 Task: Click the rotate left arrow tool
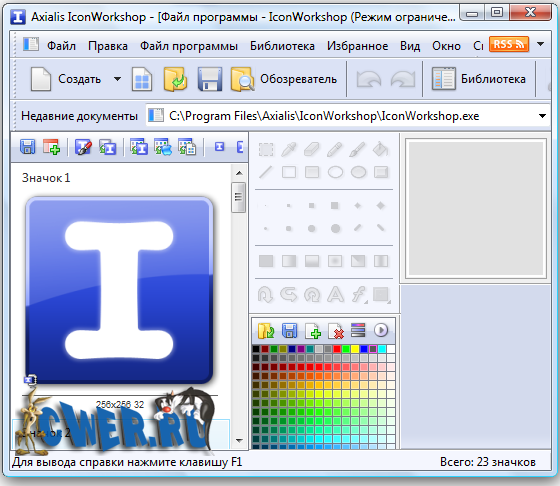[x=265, y=295]
